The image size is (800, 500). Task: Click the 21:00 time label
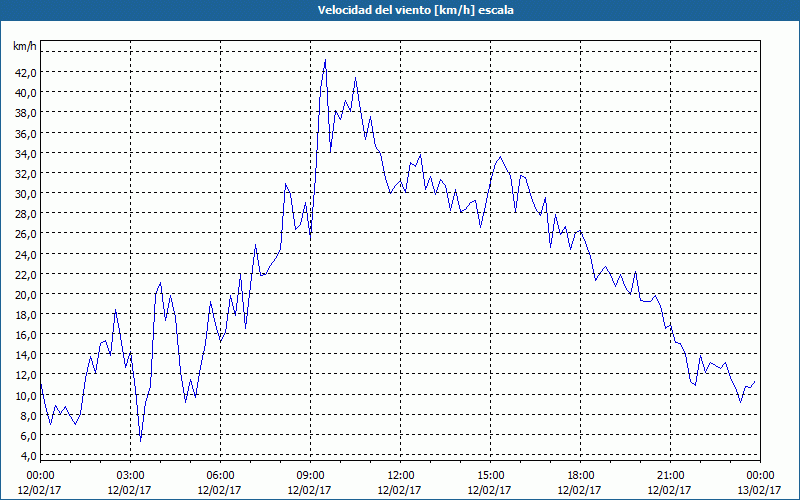pyautogui.click(x=670, y=476)
